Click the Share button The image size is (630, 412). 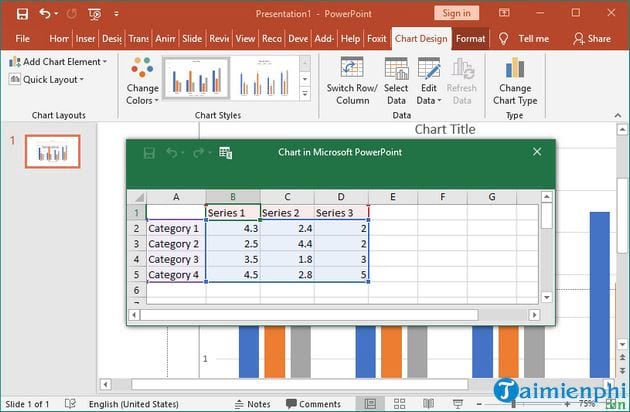pyautogui.click(x=592, y=39)
